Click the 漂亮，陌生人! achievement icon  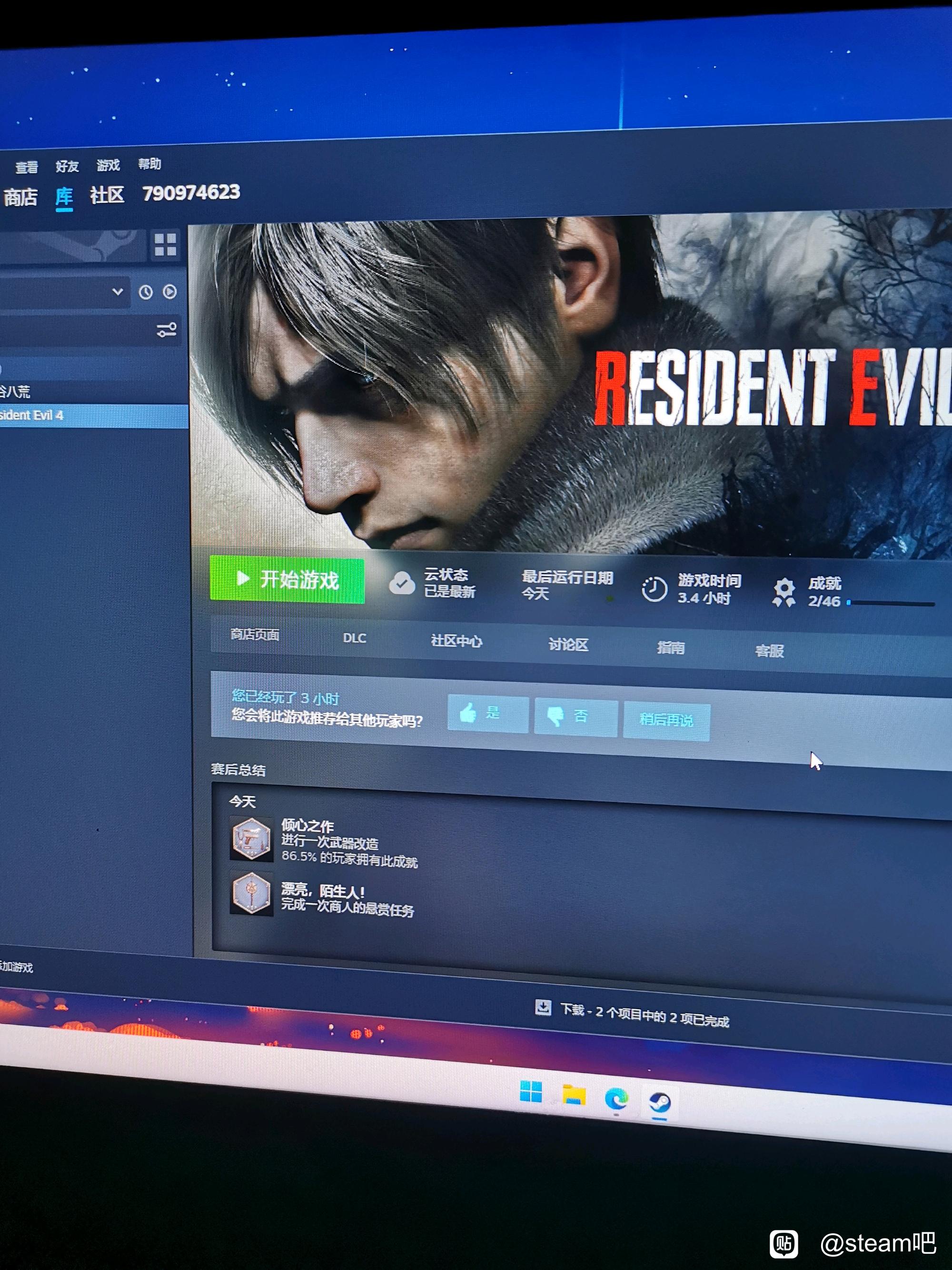pos(251,893)
